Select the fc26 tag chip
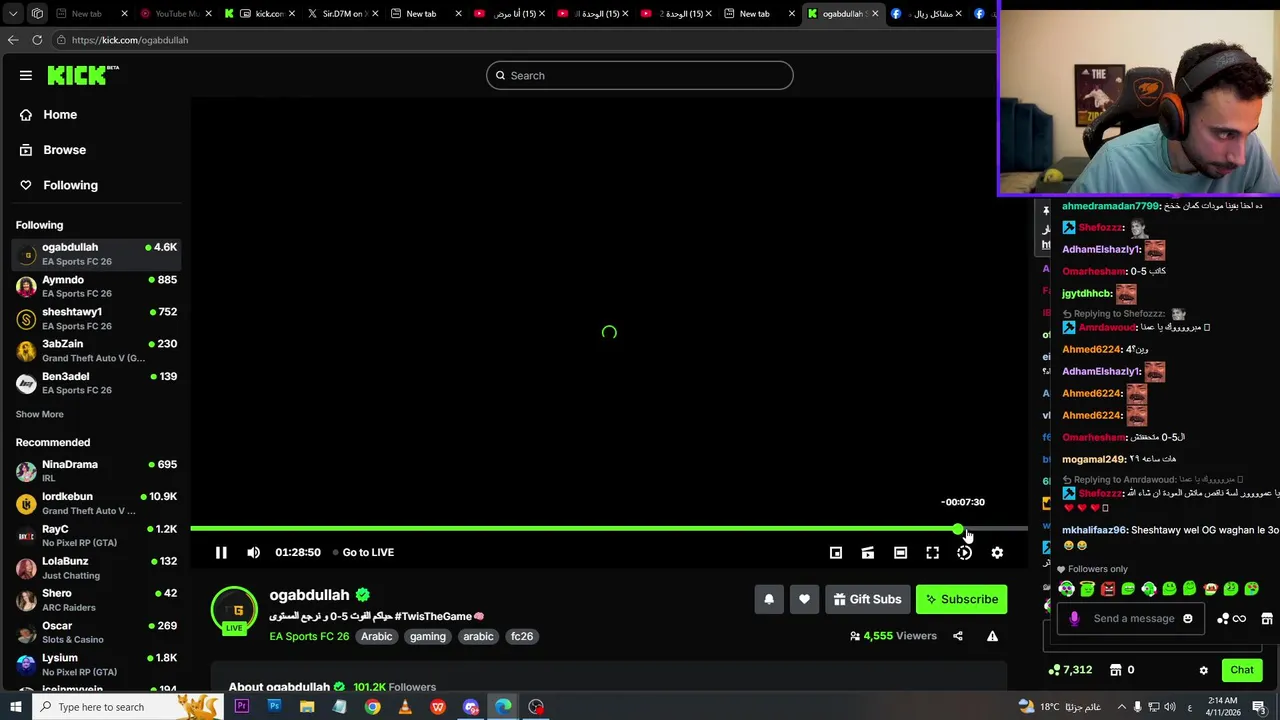Image resolution: width=1280 pixels, height=720 pixels. tap(522, 636)
